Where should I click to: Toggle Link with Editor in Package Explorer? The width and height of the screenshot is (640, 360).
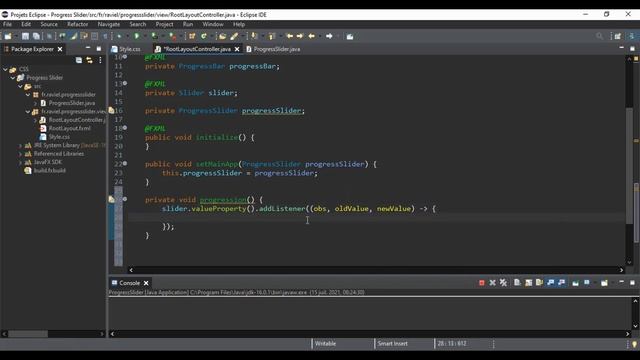tap(89, 60)
